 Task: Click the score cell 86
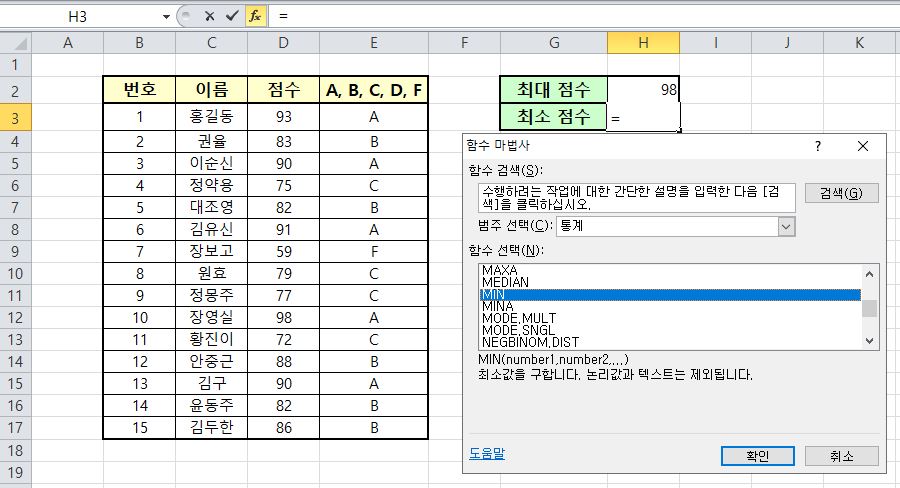click(284, 428)
